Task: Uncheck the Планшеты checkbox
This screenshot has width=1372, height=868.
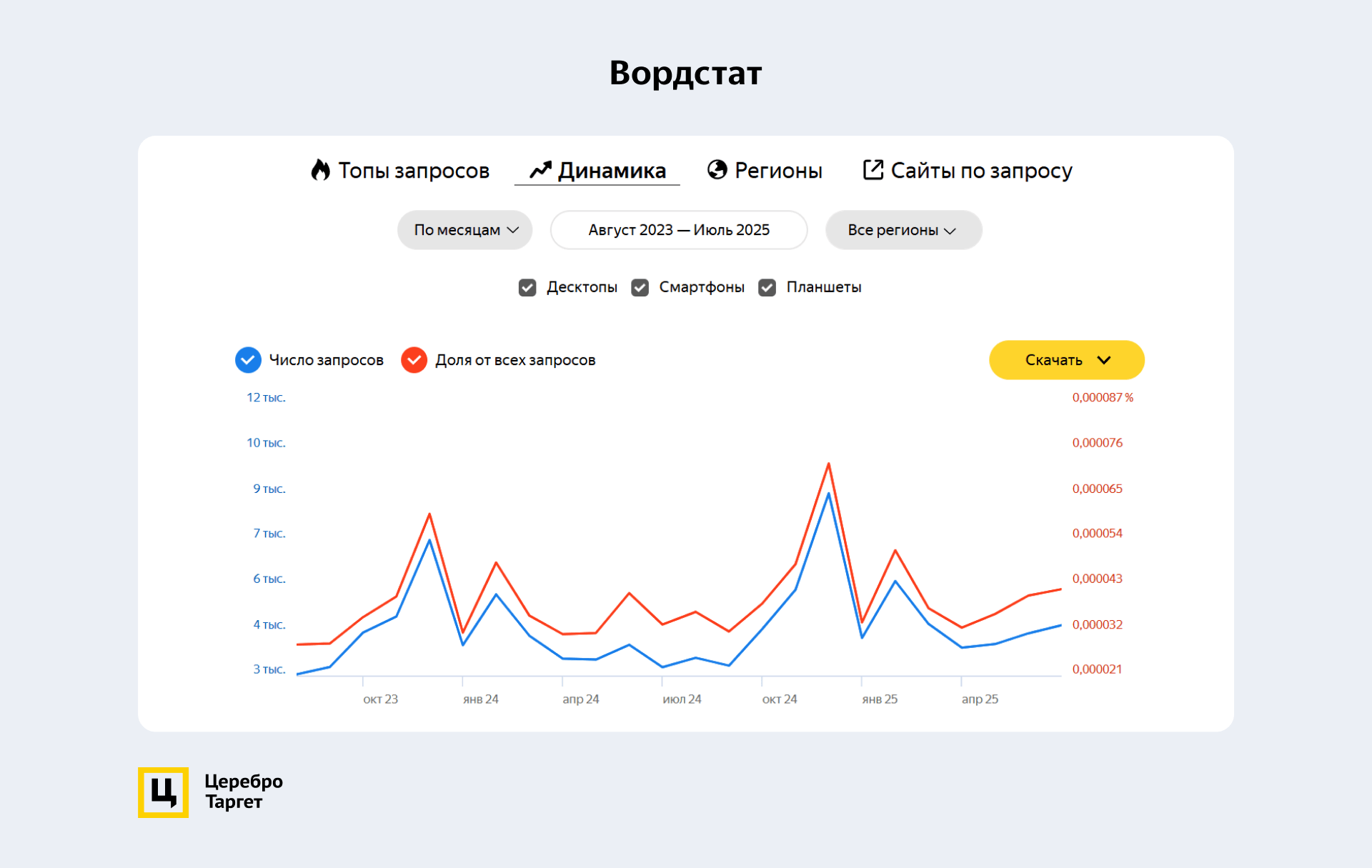Action: pos(767,287)
